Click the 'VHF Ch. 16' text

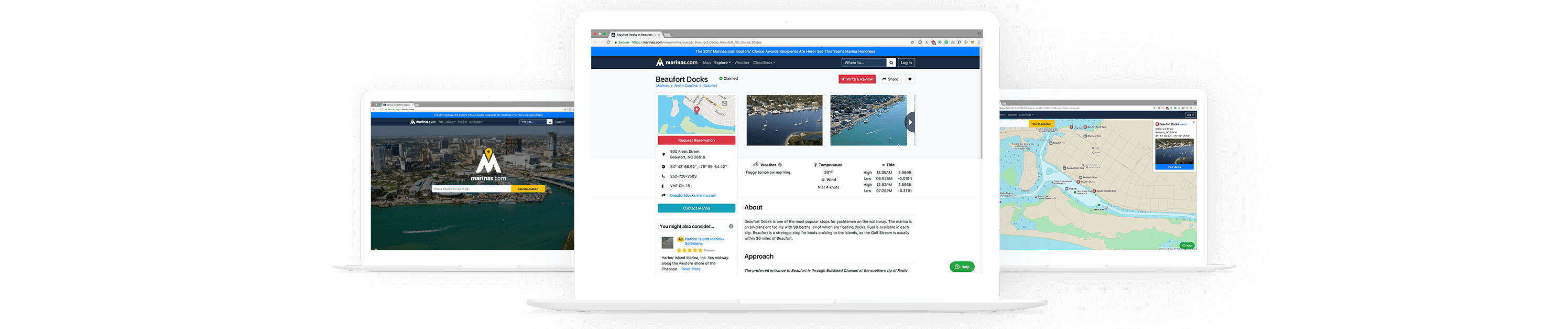680,186
